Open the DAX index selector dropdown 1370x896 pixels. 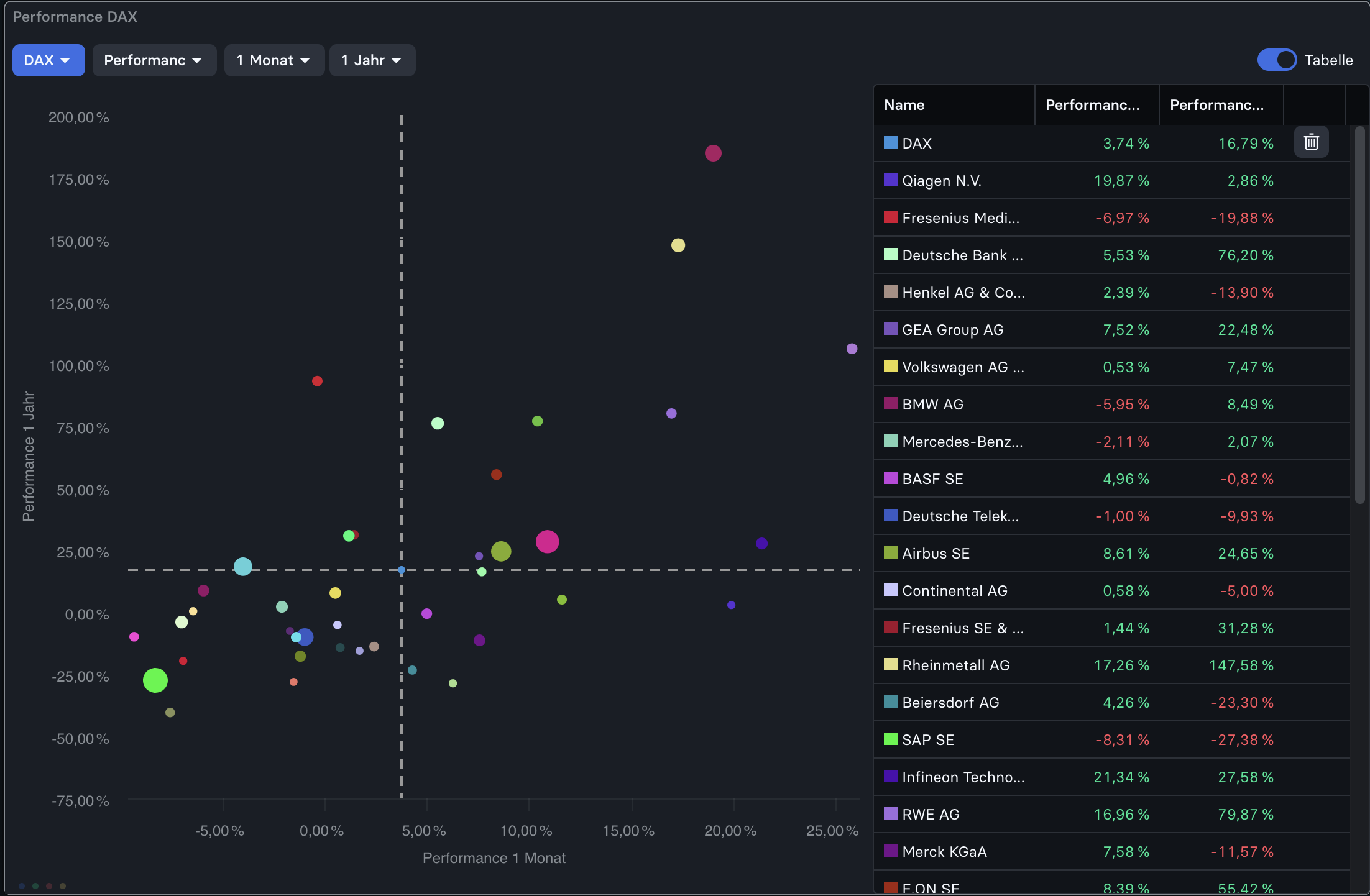point(48,60)
